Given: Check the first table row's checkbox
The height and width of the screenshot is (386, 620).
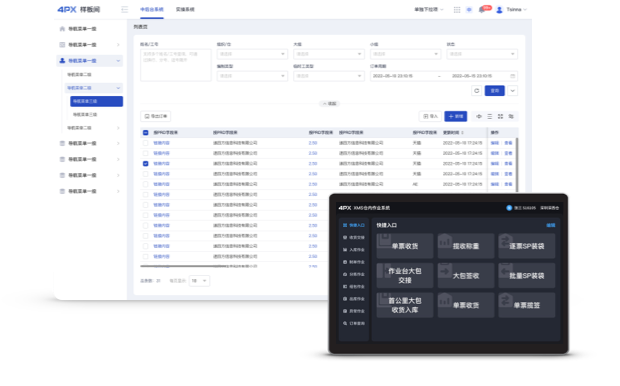Looking at the screenshot, I should click(x=146, y=143).
